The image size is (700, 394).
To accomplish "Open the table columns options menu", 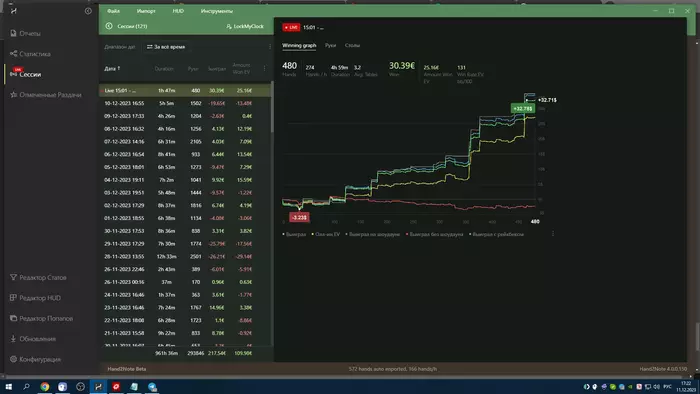I will pyautogui.click(x=264, y=68).
